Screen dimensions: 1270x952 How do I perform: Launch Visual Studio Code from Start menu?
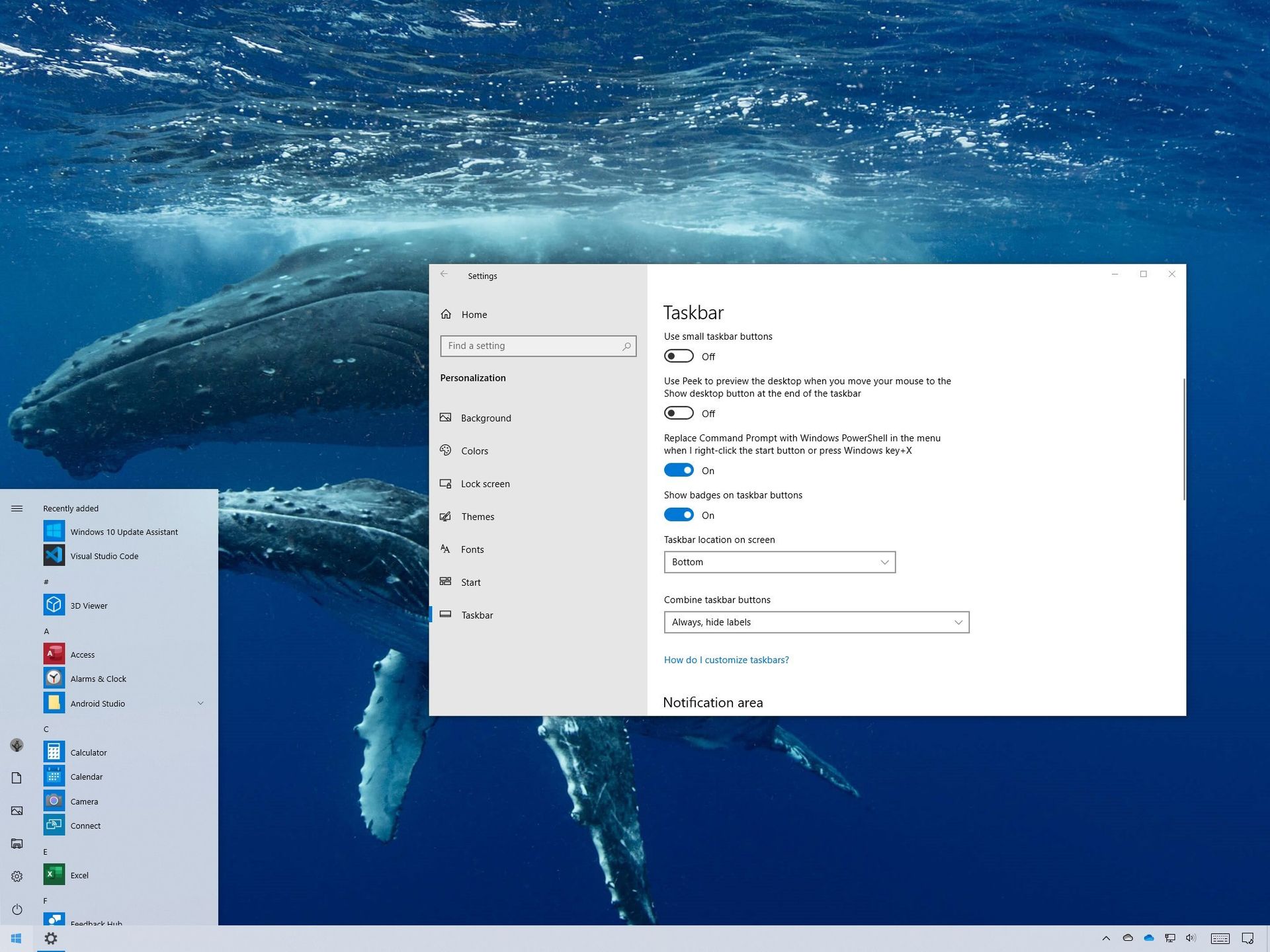point(105,555)
